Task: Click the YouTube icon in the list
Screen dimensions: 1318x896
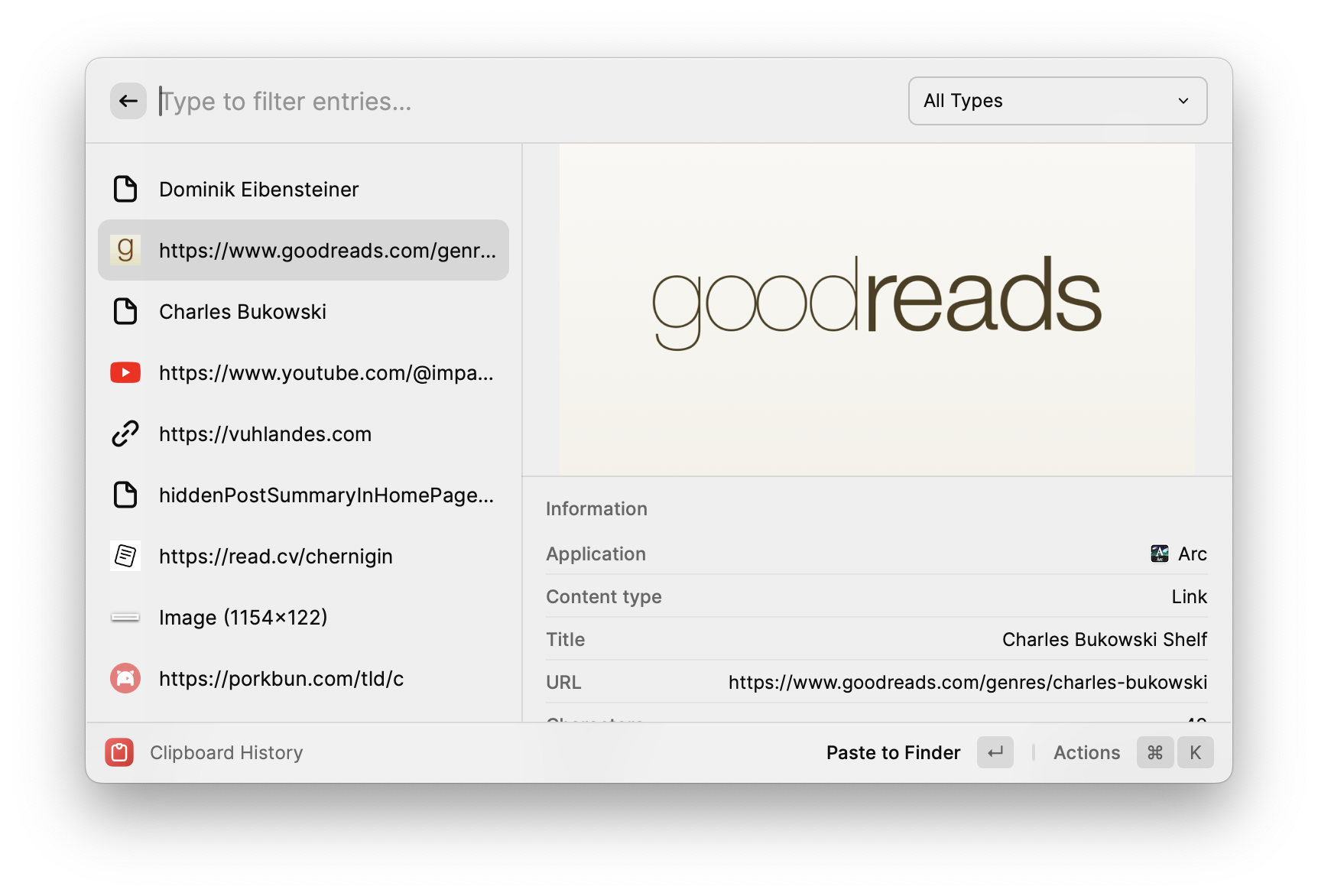Action: point(125,372)
